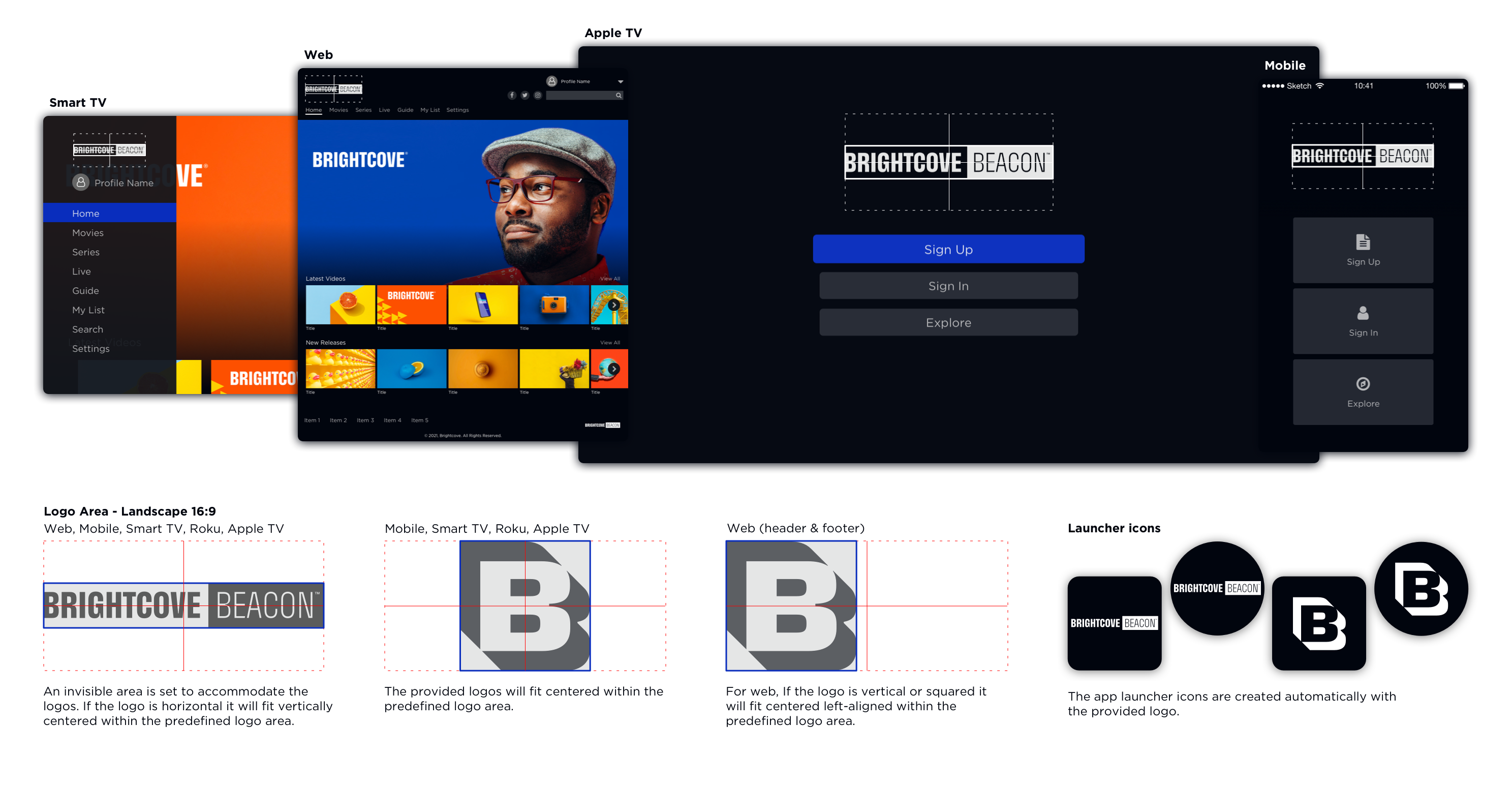Expand the Guide menu item on Smart TV
The width and height of the screenshot is (1512, 786).
[86, 290]
